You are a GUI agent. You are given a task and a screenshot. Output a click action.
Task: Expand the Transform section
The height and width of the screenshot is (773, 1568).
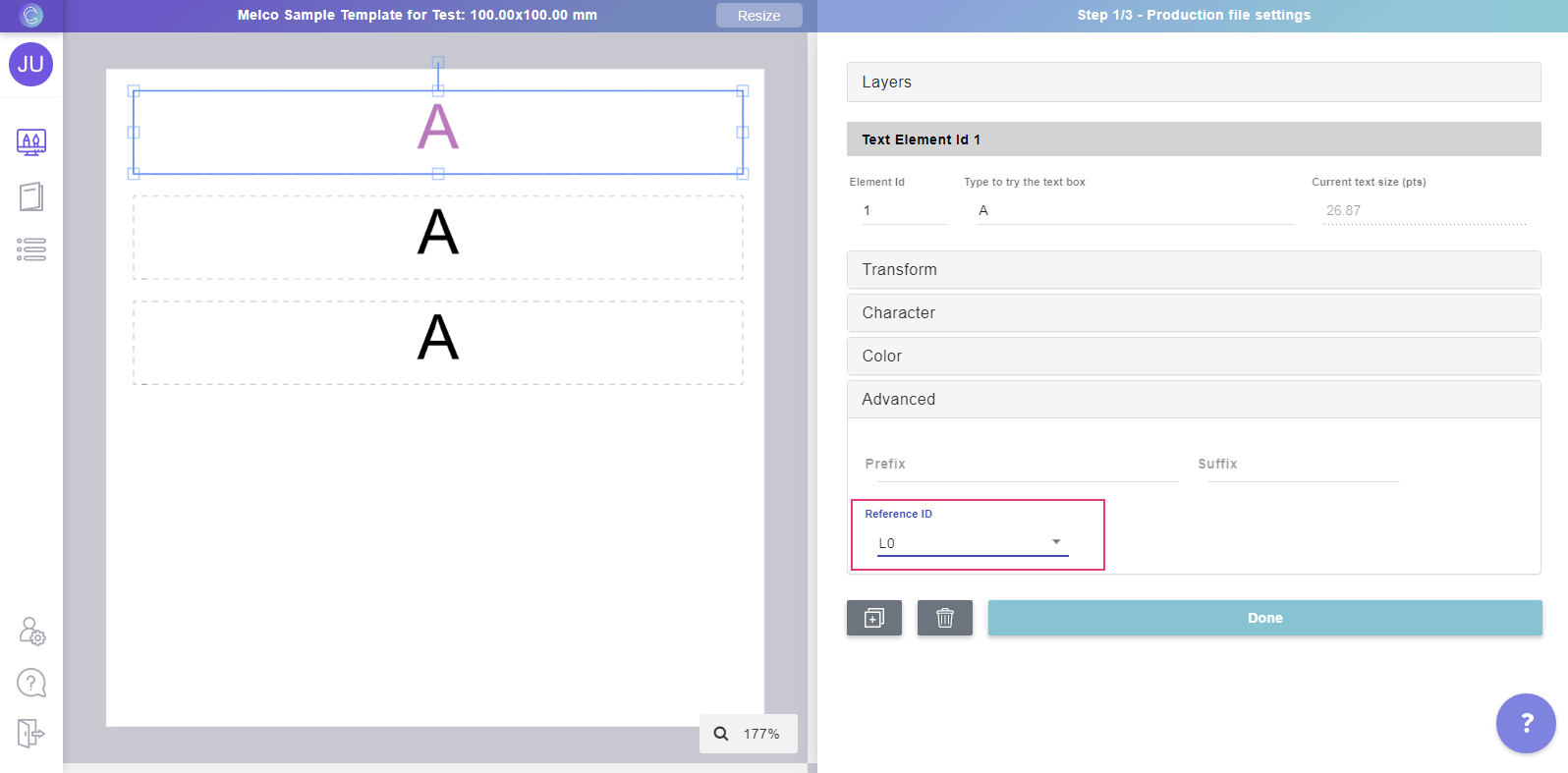[1193, 270]
